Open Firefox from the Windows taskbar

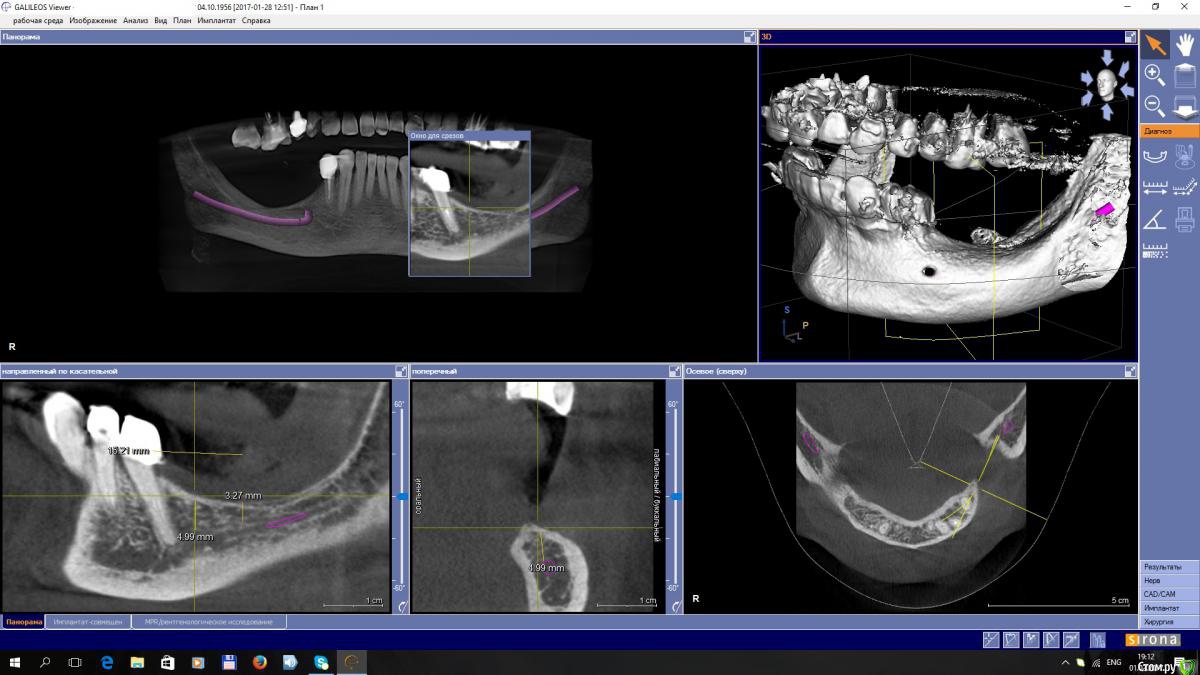coord(259,662)
